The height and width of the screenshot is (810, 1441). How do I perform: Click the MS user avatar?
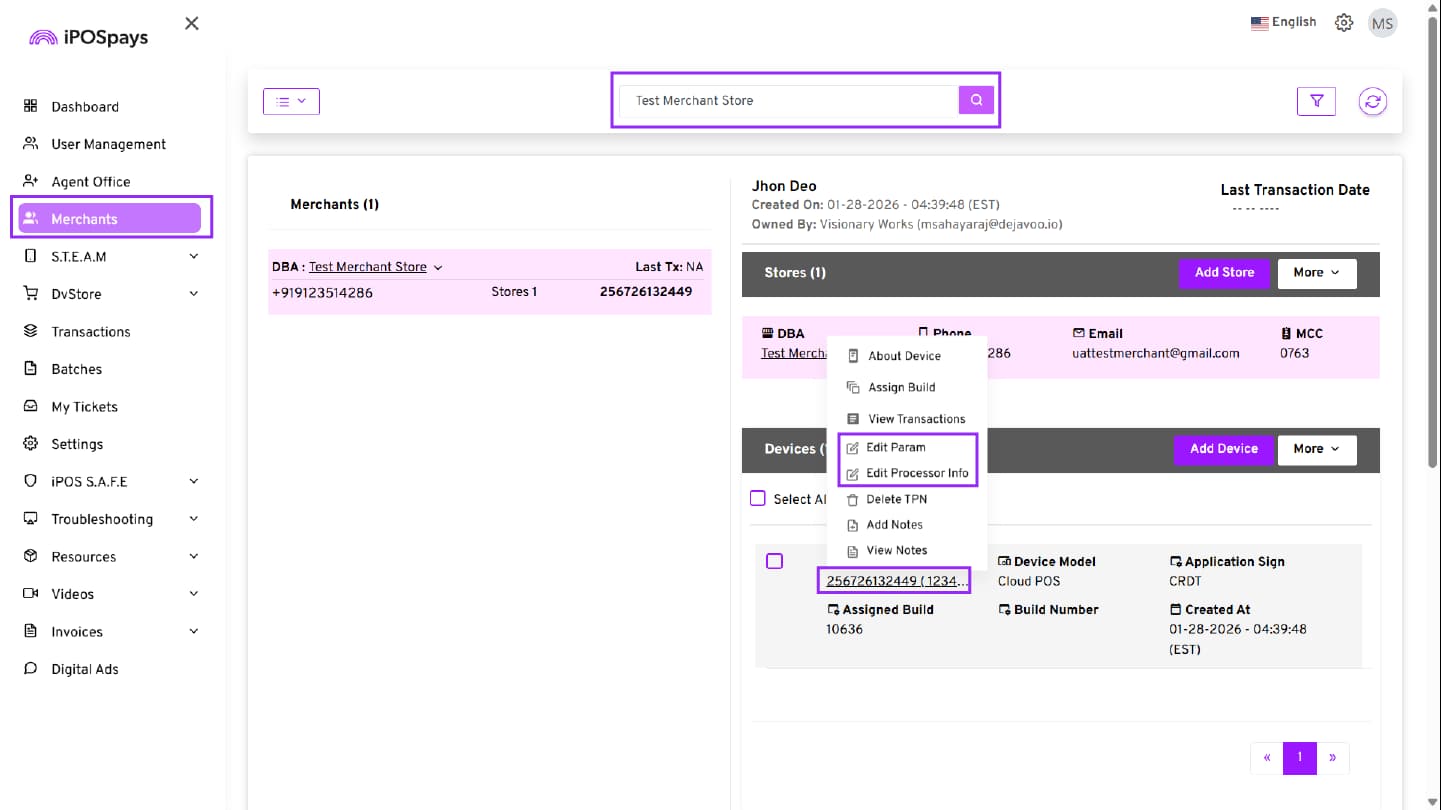point(1382,23)
